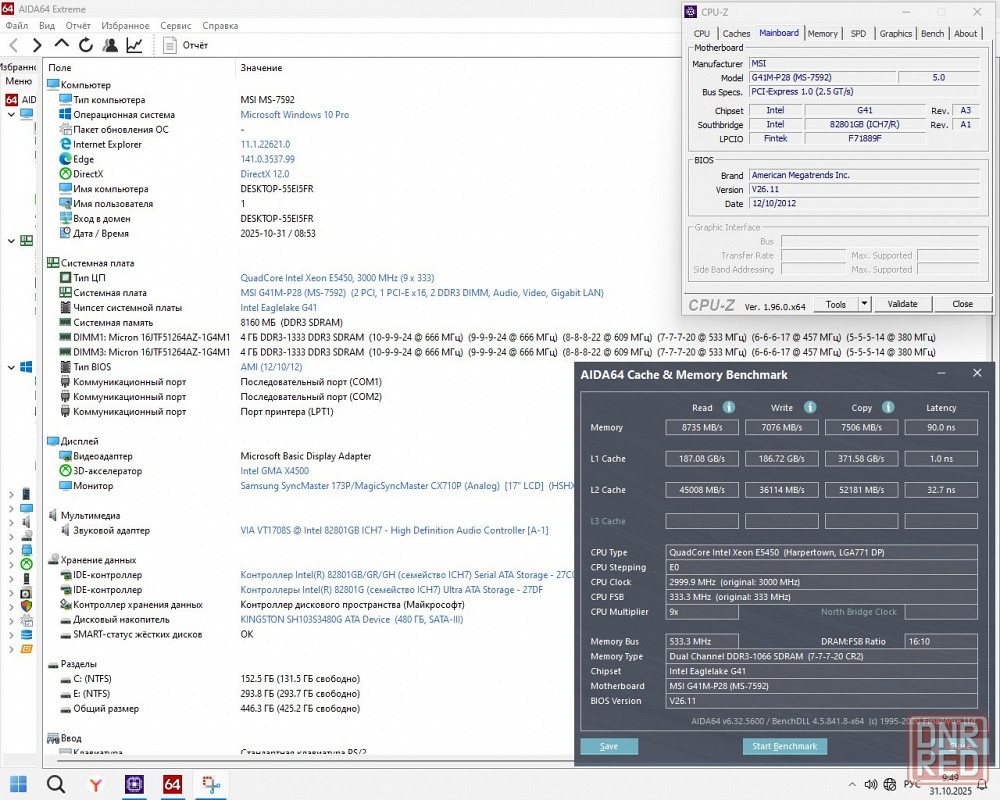Screen dimensions: 1000x800
Task: Switch to the SPD tab in CPU-Z
Action: [858, 33]
